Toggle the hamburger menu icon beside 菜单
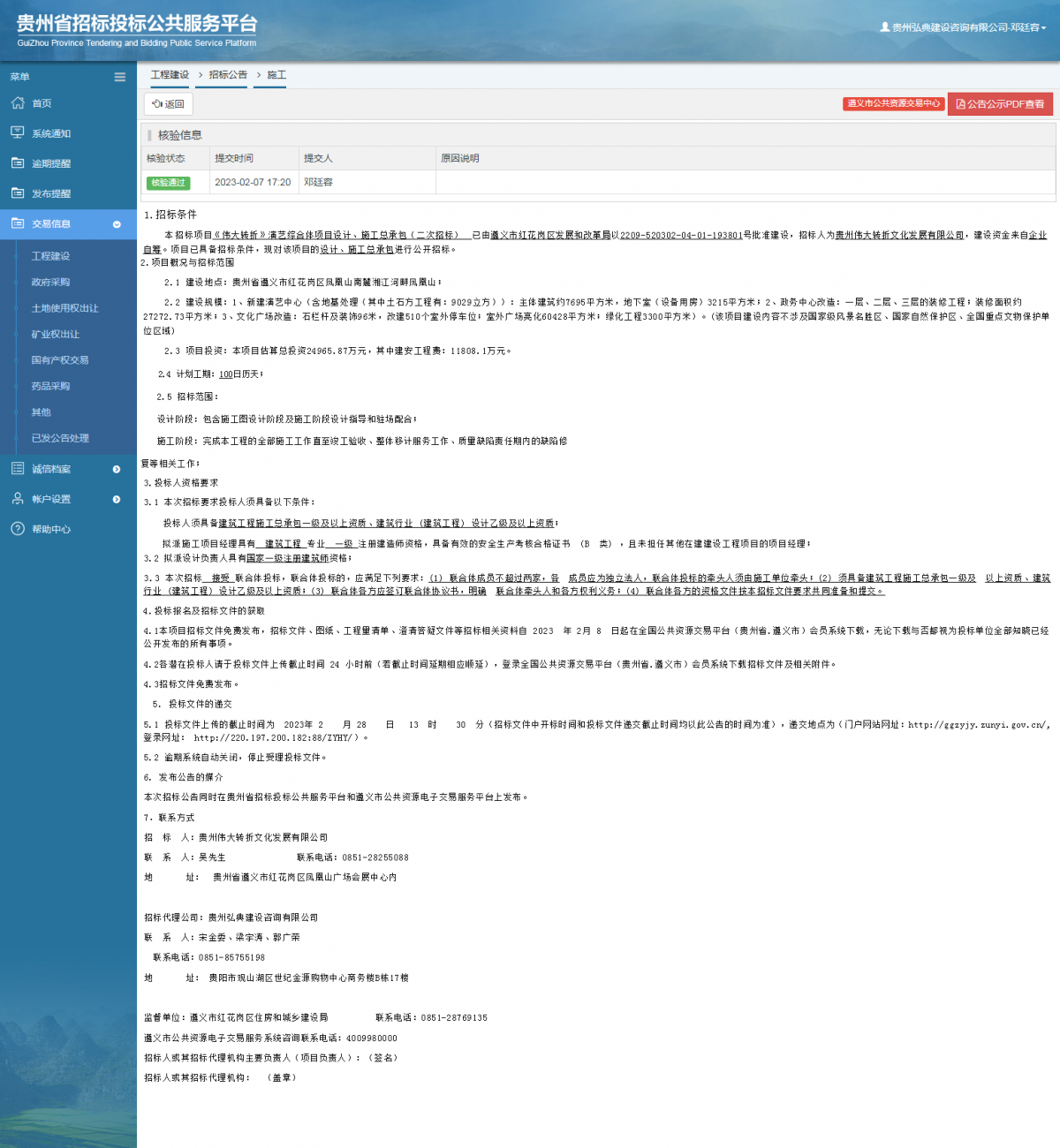The image size is (1060, 1148). (x=119, y=77)
